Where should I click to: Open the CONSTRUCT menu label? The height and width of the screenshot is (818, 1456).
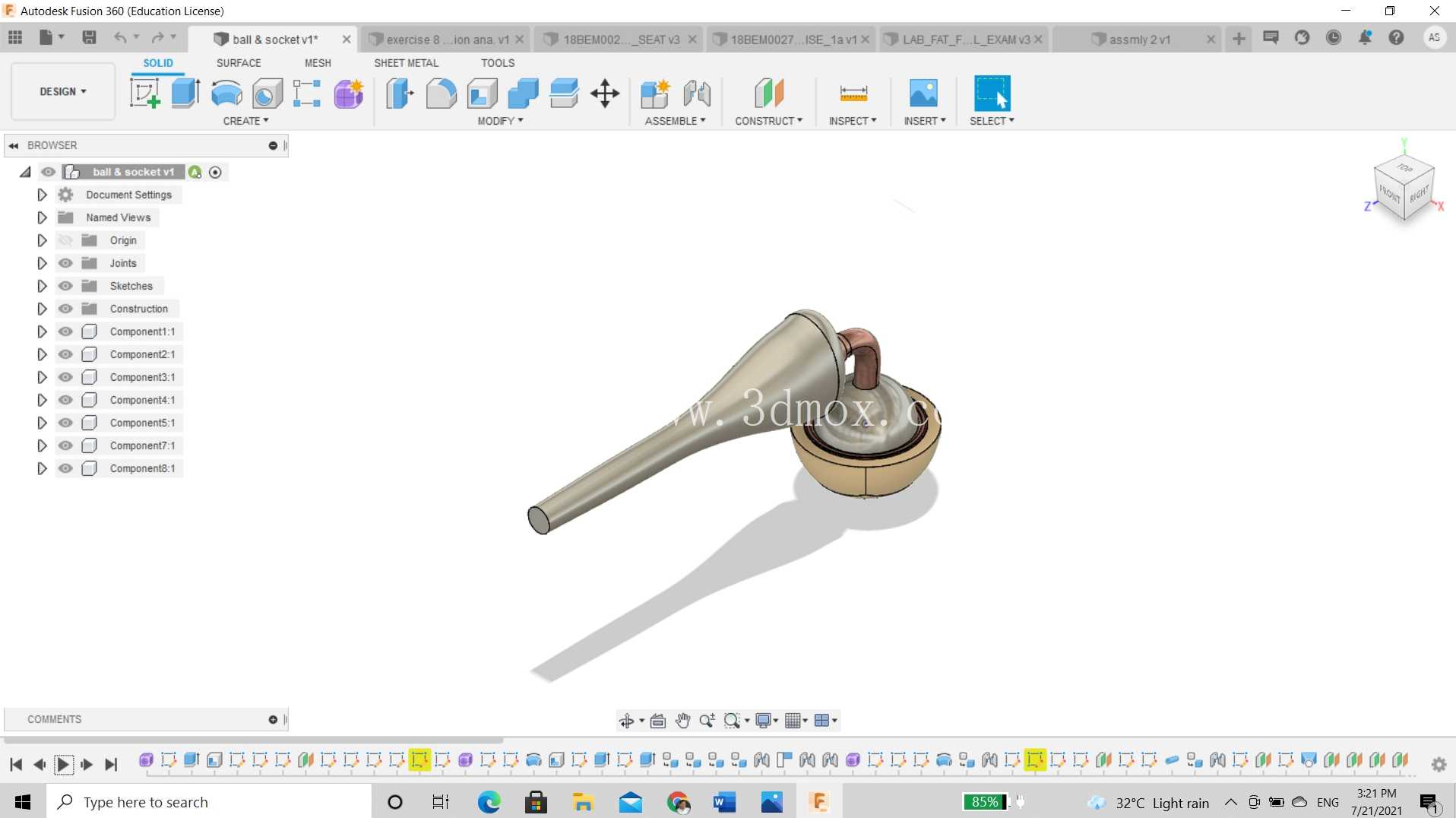point(768,121)
